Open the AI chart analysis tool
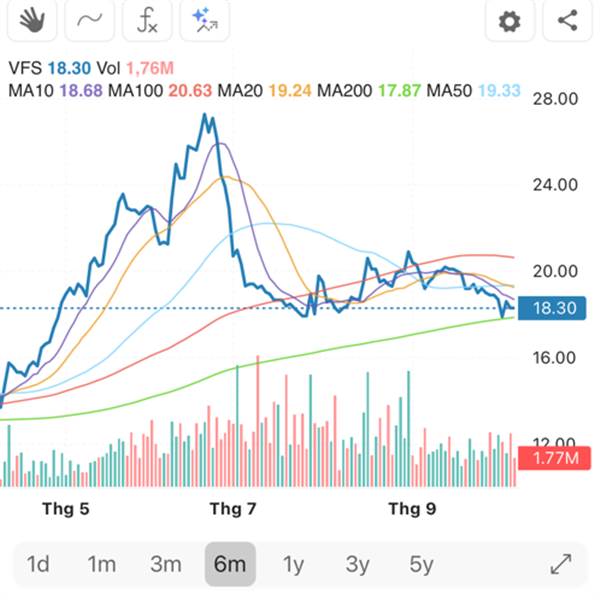 (x=207, y=20)
